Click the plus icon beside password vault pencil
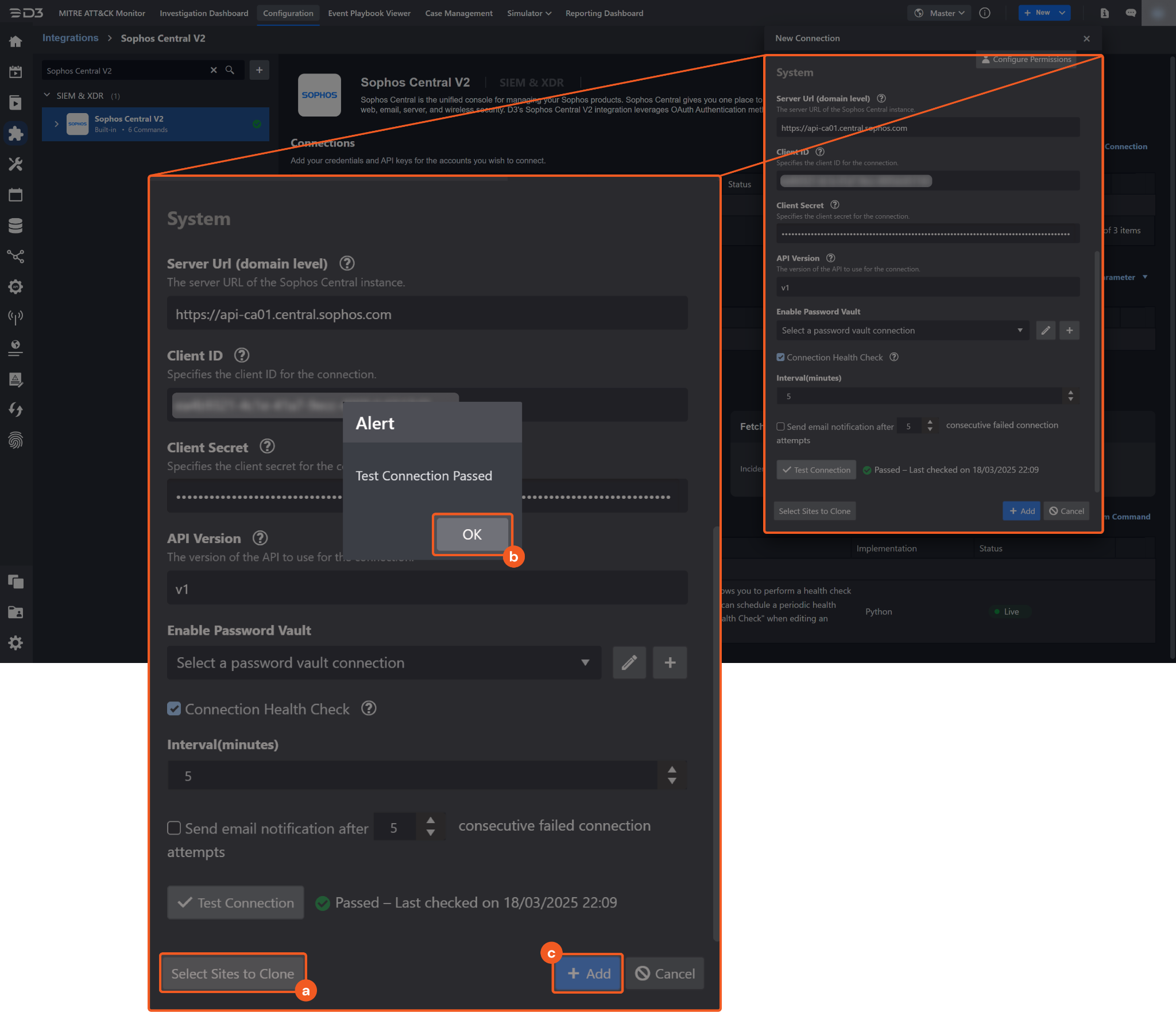Image resolution: width=1176 pixels, height=1012 pixels. pos(670,662)
